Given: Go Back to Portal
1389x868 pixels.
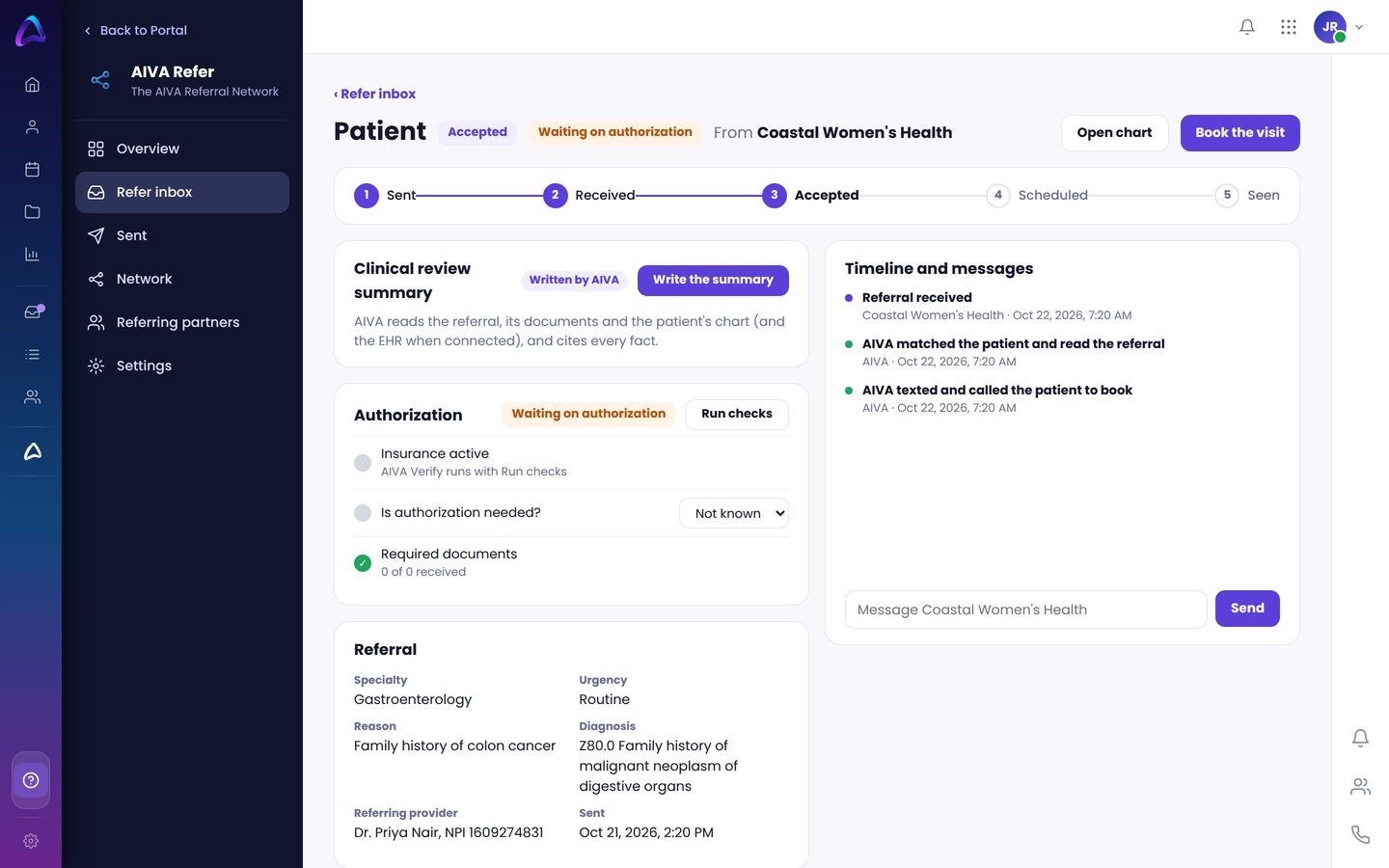Looking at the screenshot, I should (135, 30).
